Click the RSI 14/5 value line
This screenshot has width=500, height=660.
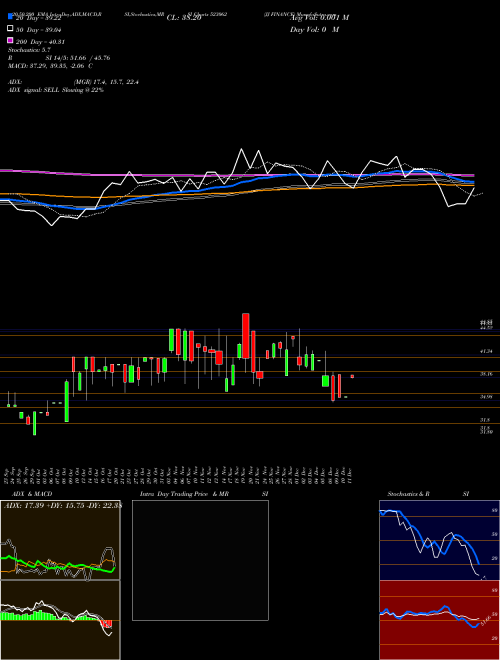click(x=59, y=58)
